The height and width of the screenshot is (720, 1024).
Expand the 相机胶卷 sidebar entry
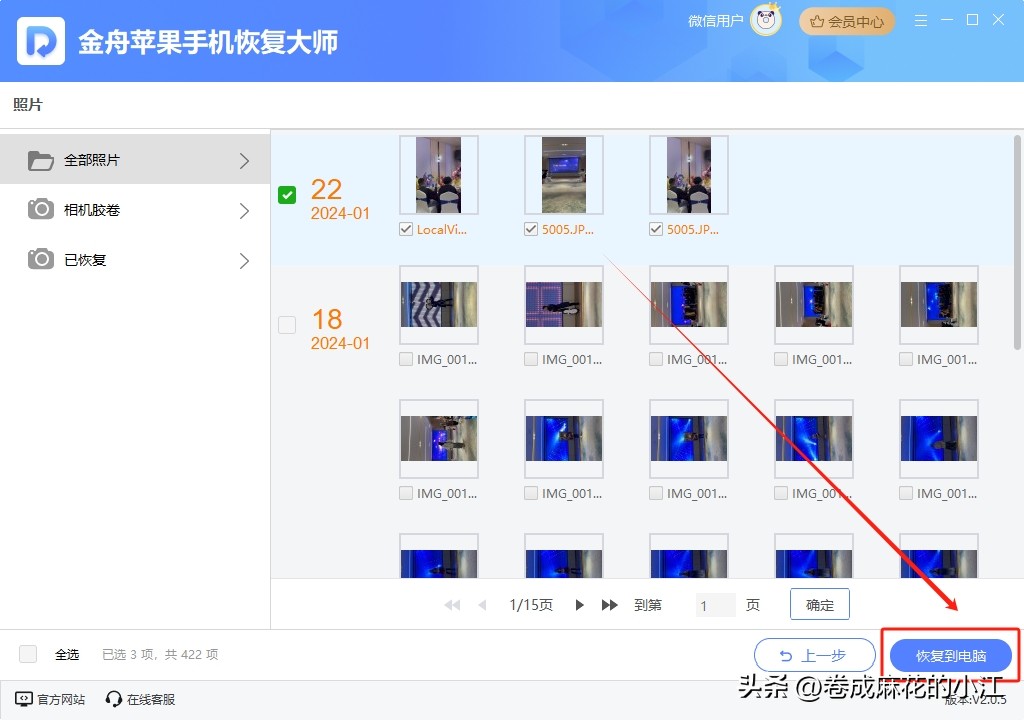(x=243, y=210)
